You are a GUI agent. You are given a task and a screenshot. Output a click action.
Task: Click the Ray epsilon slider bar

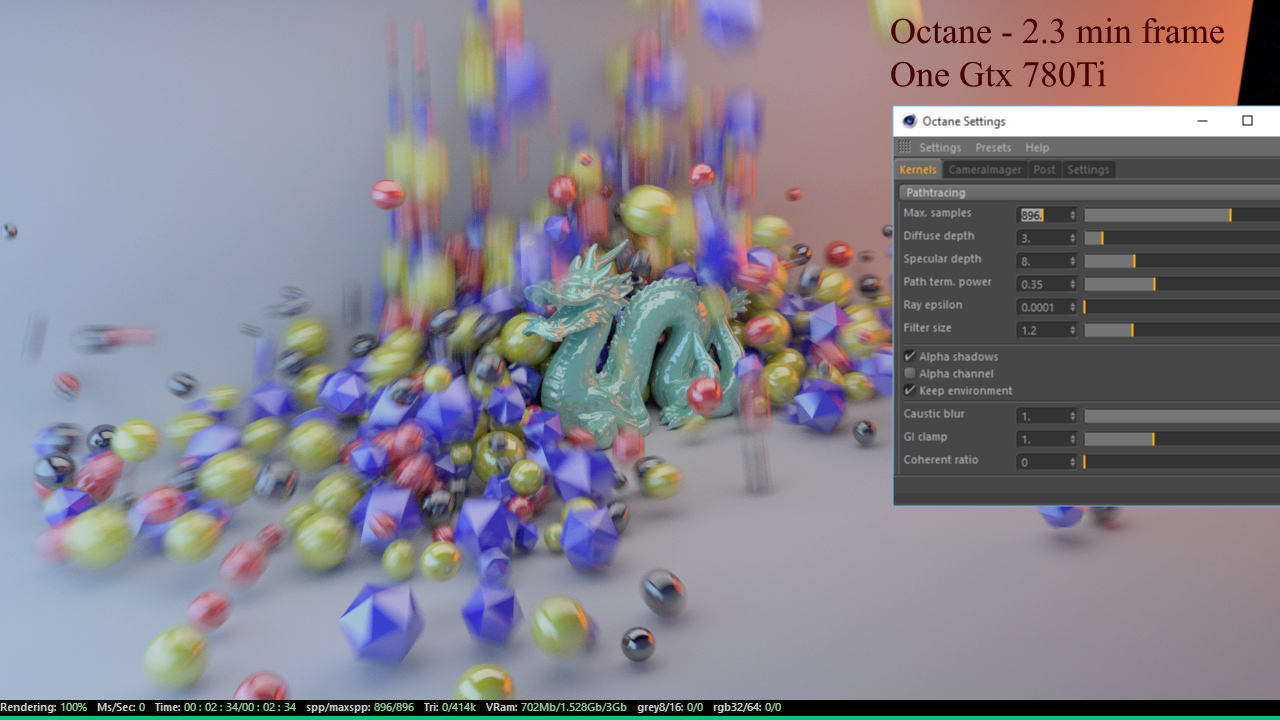1182,307
